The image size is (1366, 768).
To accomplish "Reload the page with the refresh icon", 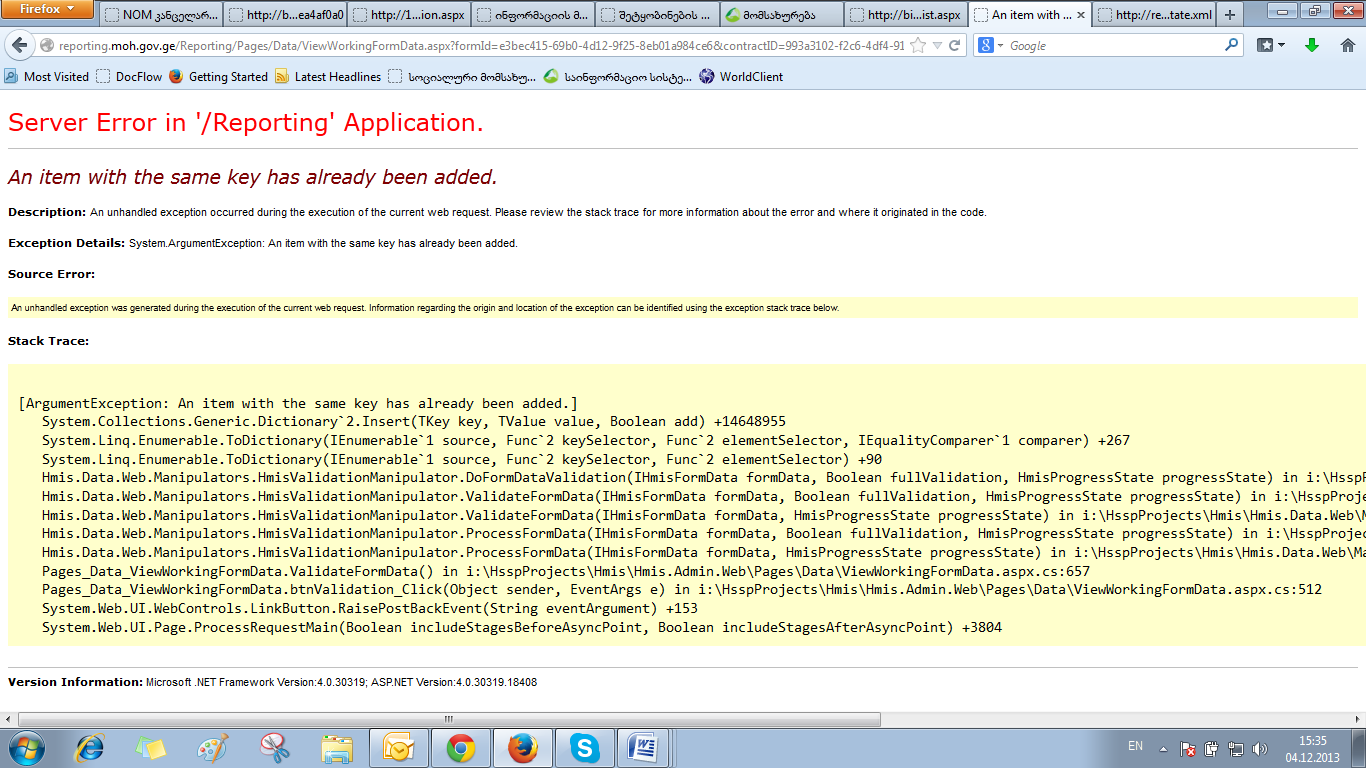I will coord(955,46).
